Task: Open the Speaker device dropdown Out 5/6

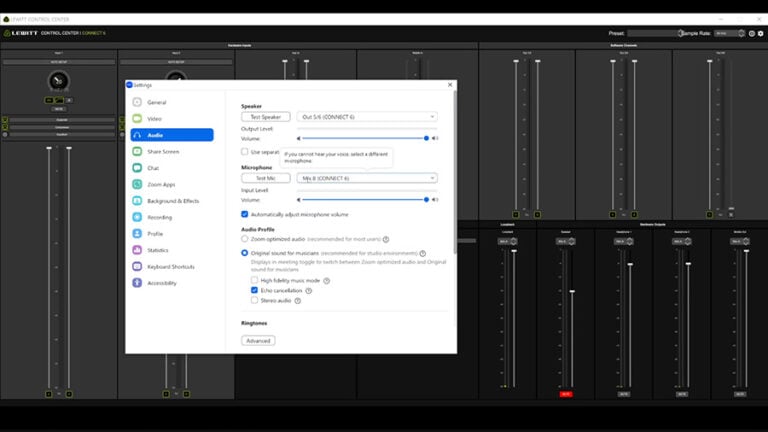Action: [x=367, y=117]
